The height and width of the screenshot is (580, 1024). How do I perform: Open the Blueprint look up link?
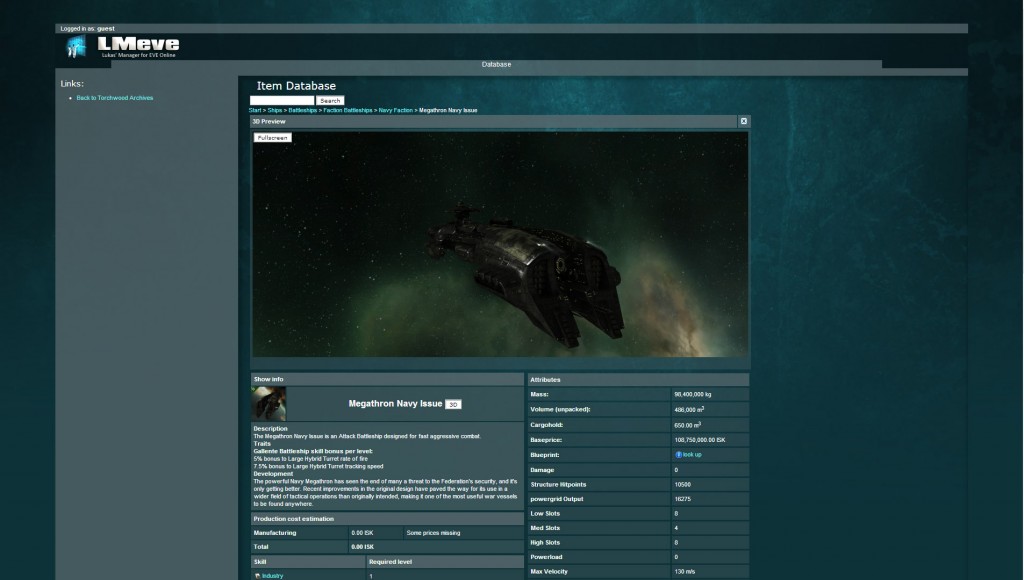(x=692, y=455)
